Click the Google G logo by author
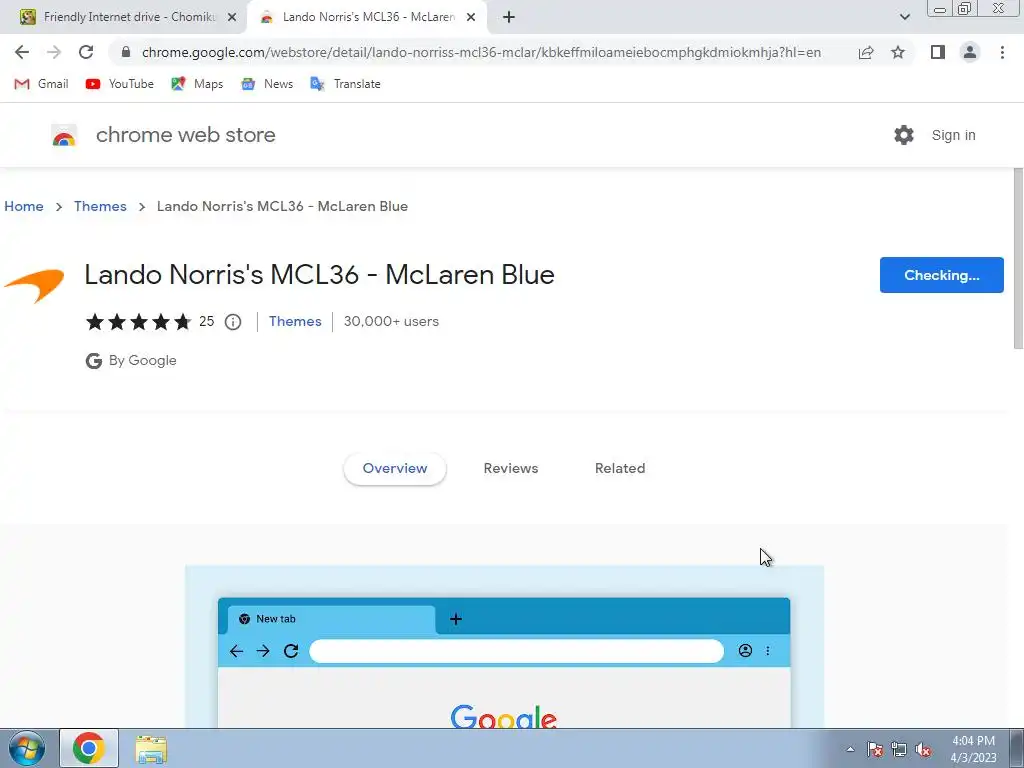 pyautogui.click(x=94, y=360)
